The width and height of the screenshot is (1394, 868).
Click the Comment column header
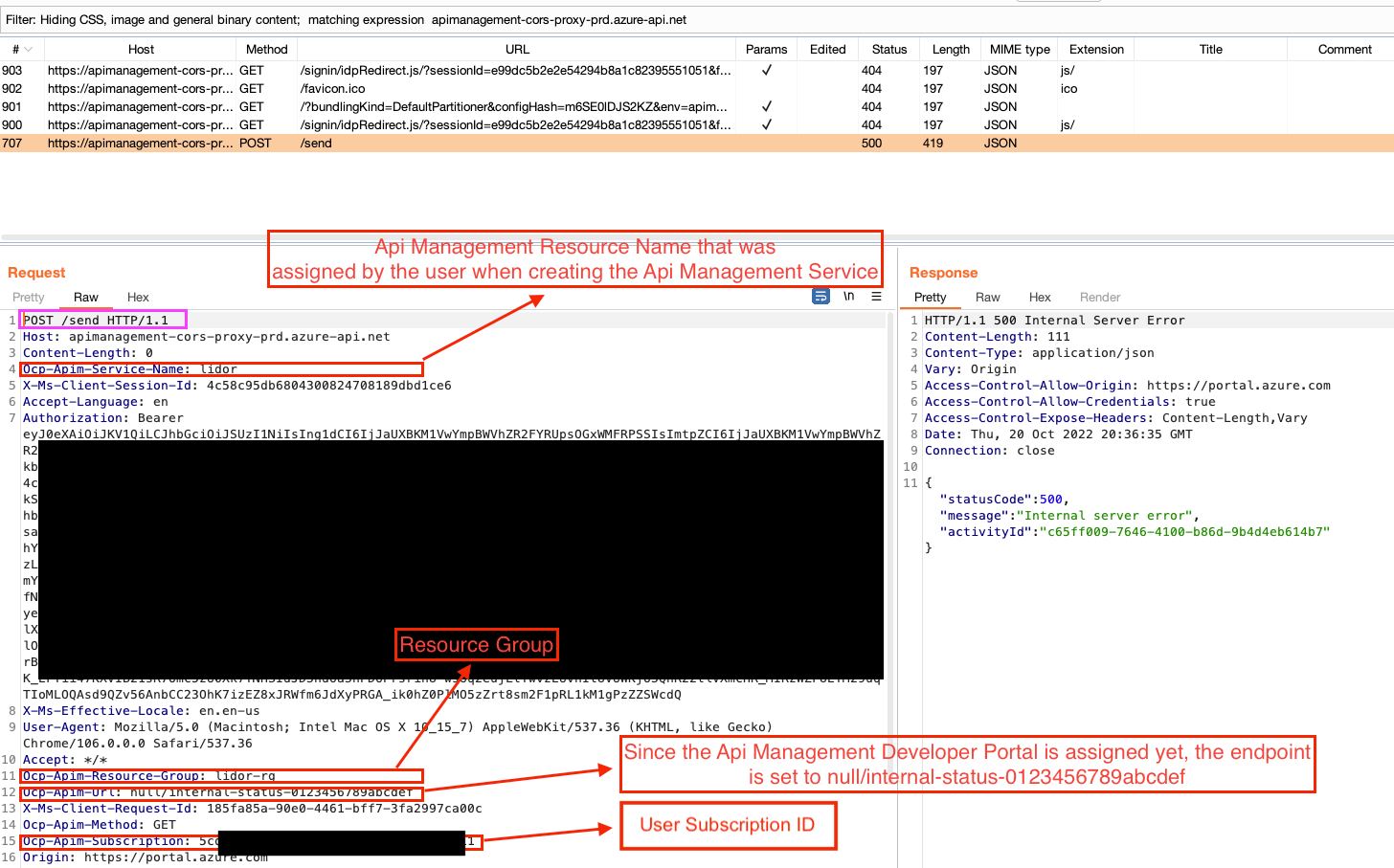1344,49
